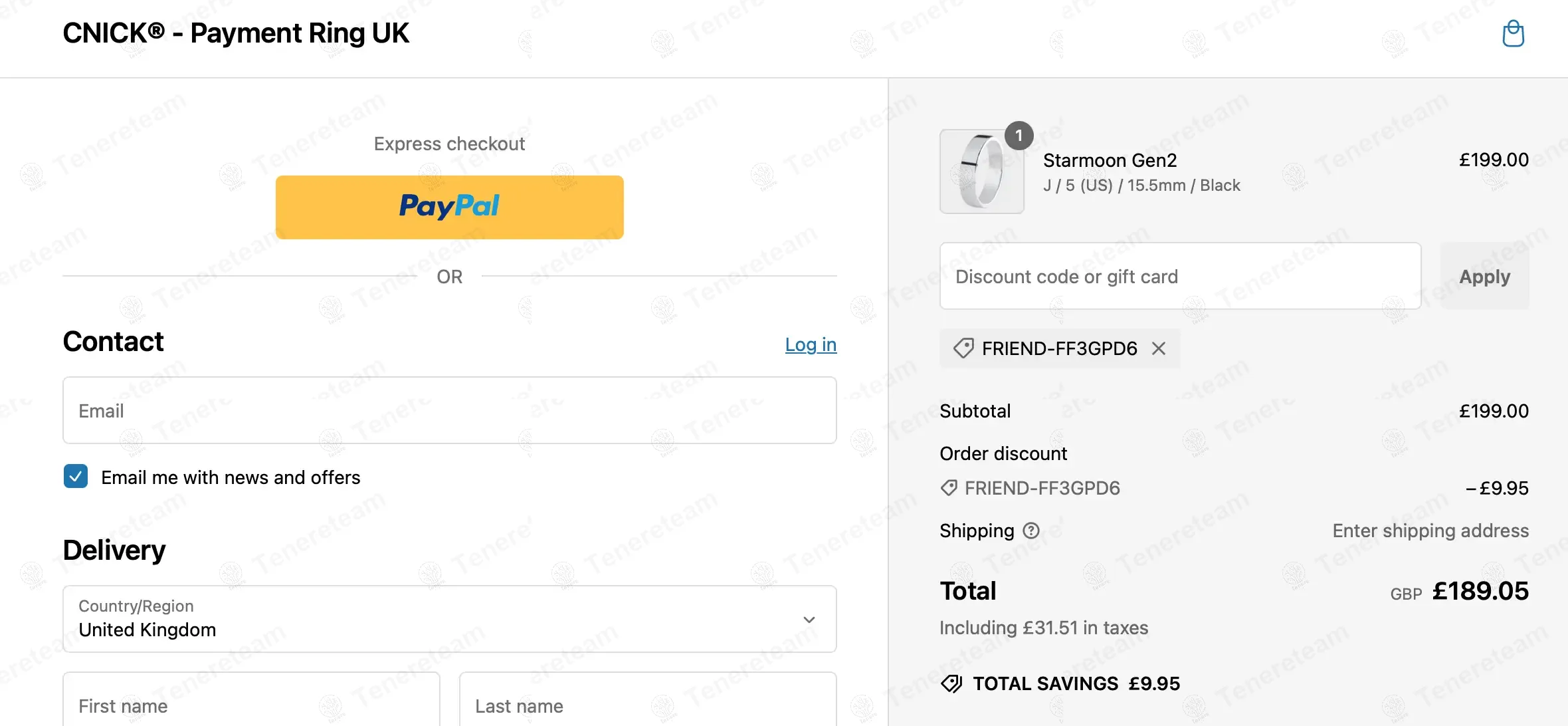This screenshot has height=726, width=1568.
Task: Click the Shipping help question mark icon
Action: 1030,531
